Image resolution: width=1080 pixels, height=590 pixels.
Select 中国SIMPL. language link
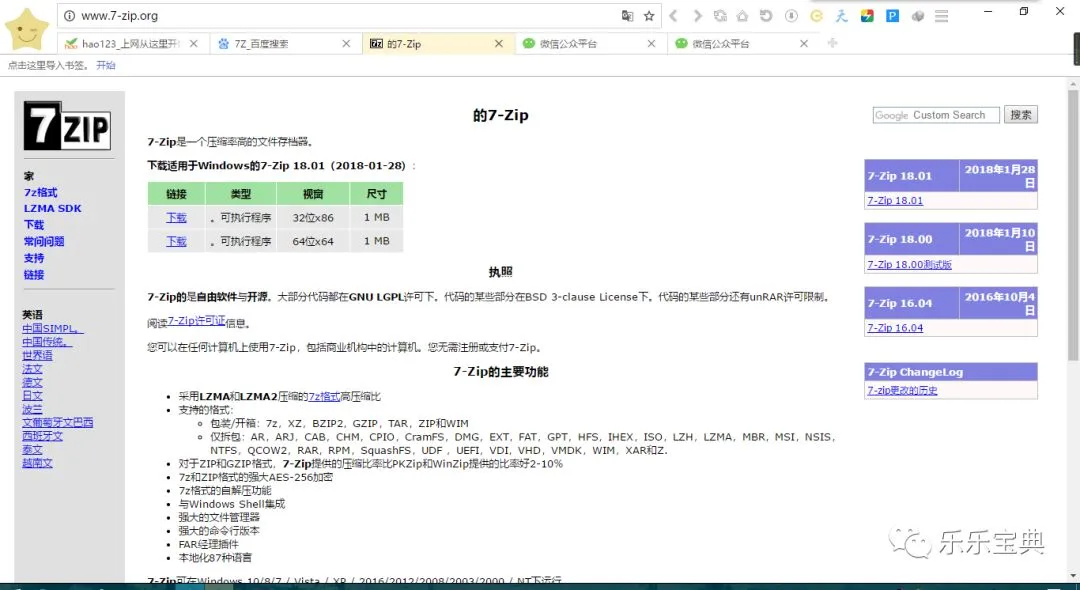point(53,328)
